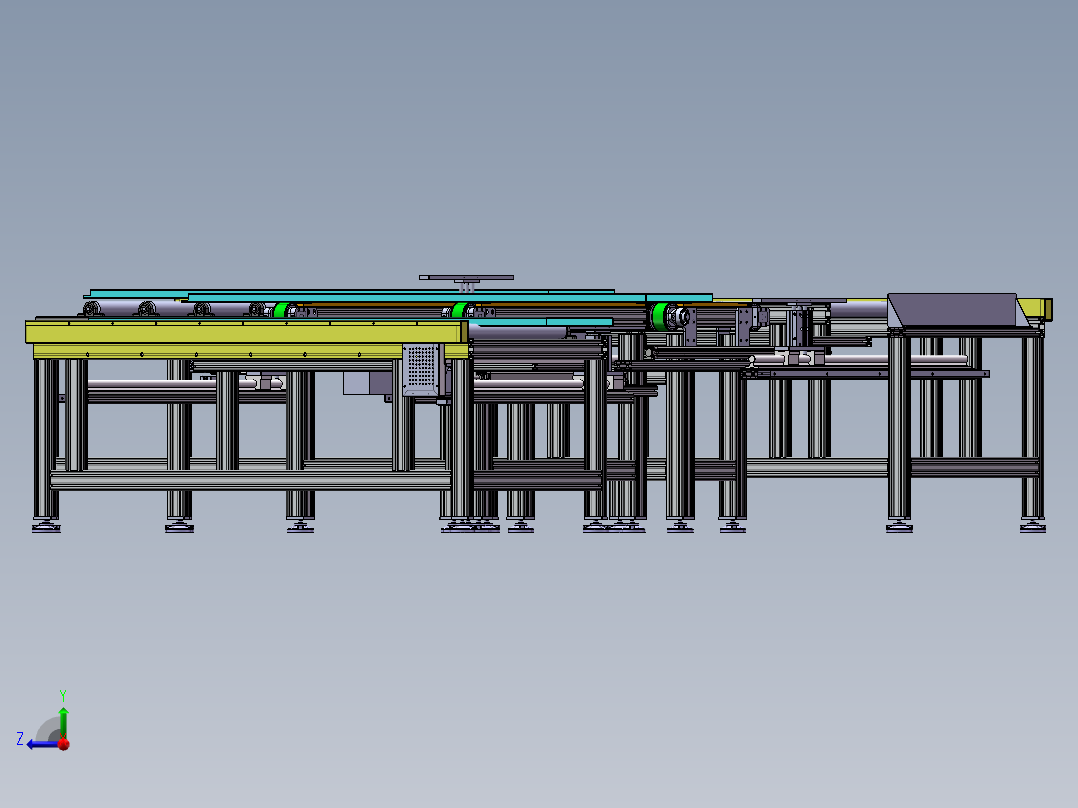Viewport: 1078px width, 808px height.
Task: Click the green Y axis arrow on the triad
Action: (x=63, y=722)
